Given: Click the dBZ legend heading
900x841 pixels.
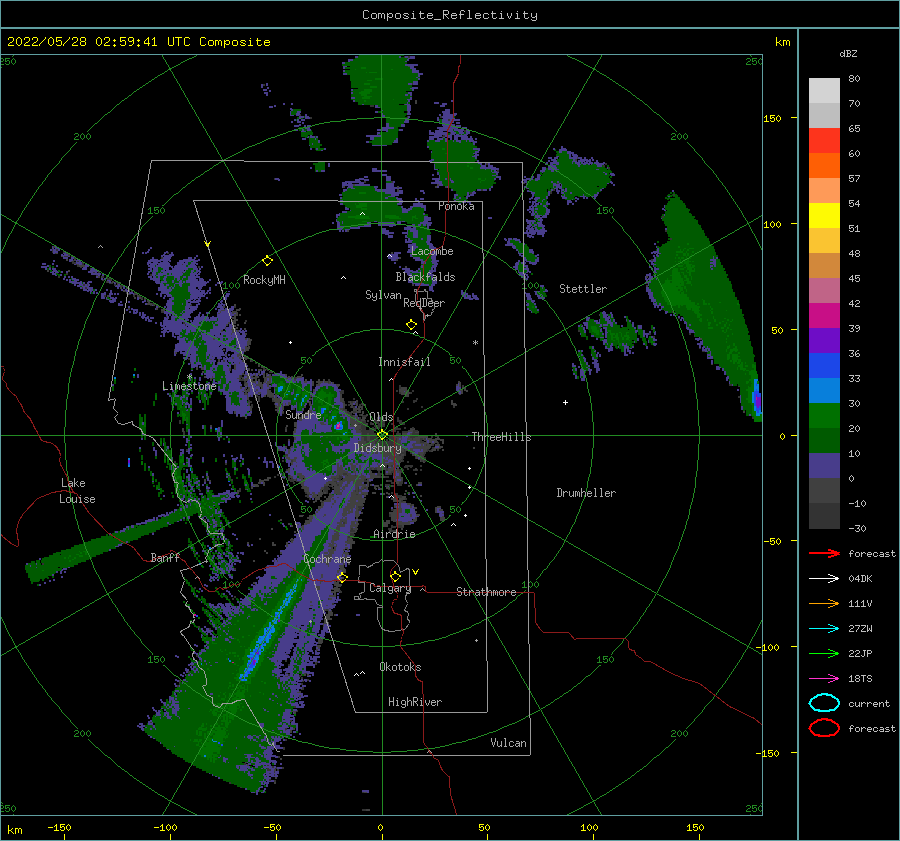Looking at the screenshot, I should point(848,54).
